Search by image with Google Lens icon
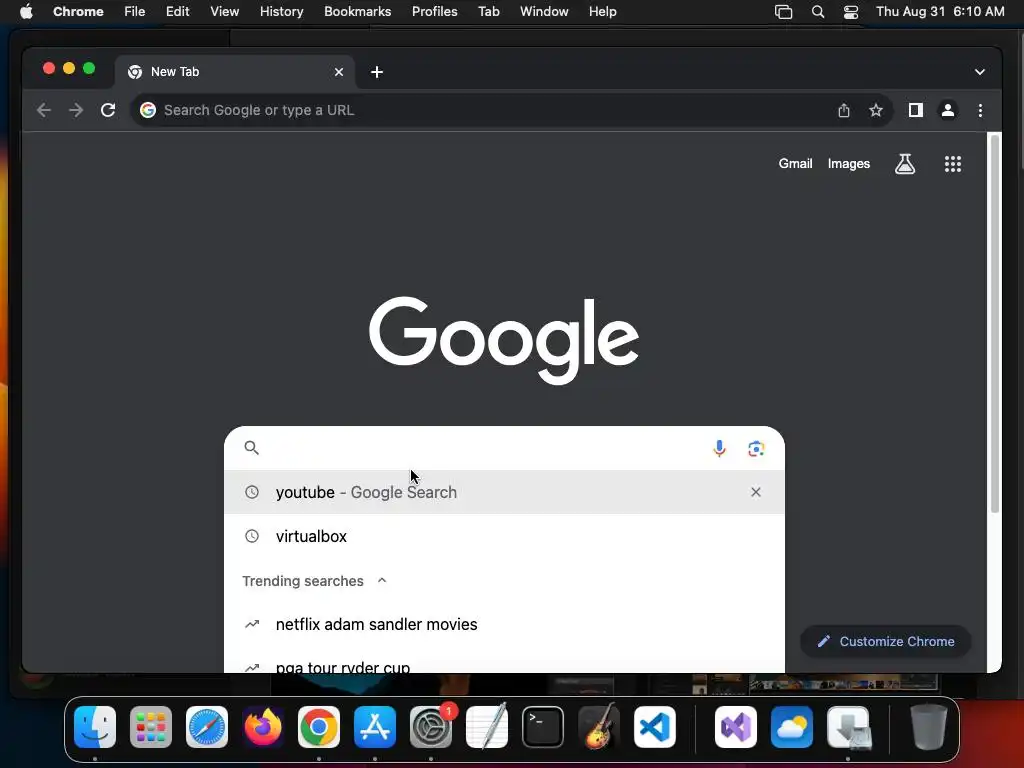The height and width of the screenshot is (768, 1024). [x=756, y=449]
